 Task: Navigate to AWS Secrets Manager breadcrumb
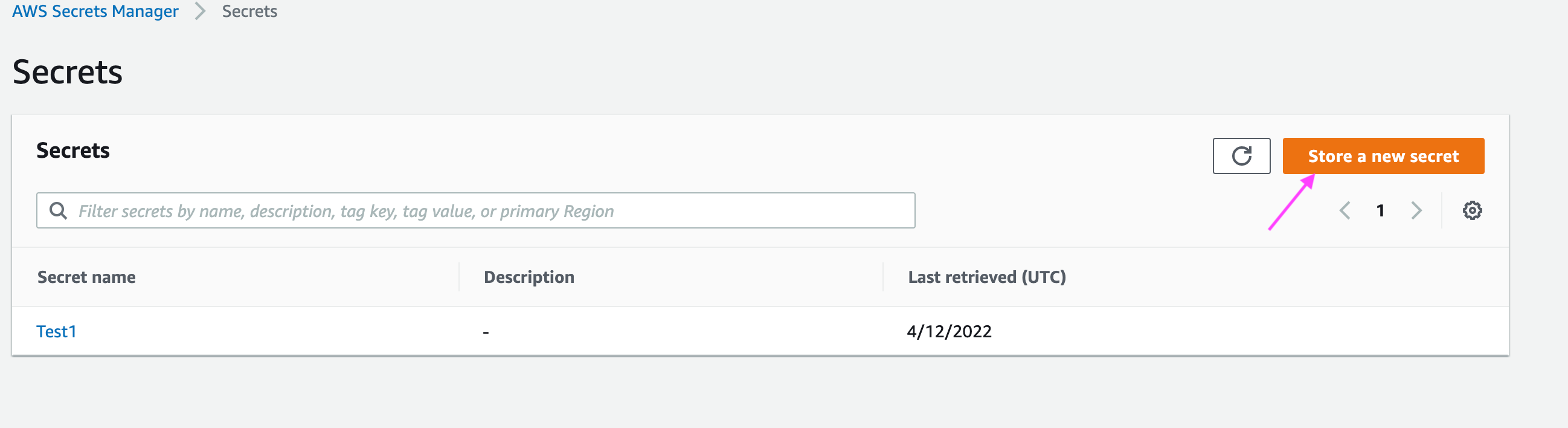click(x=95, y=11)
